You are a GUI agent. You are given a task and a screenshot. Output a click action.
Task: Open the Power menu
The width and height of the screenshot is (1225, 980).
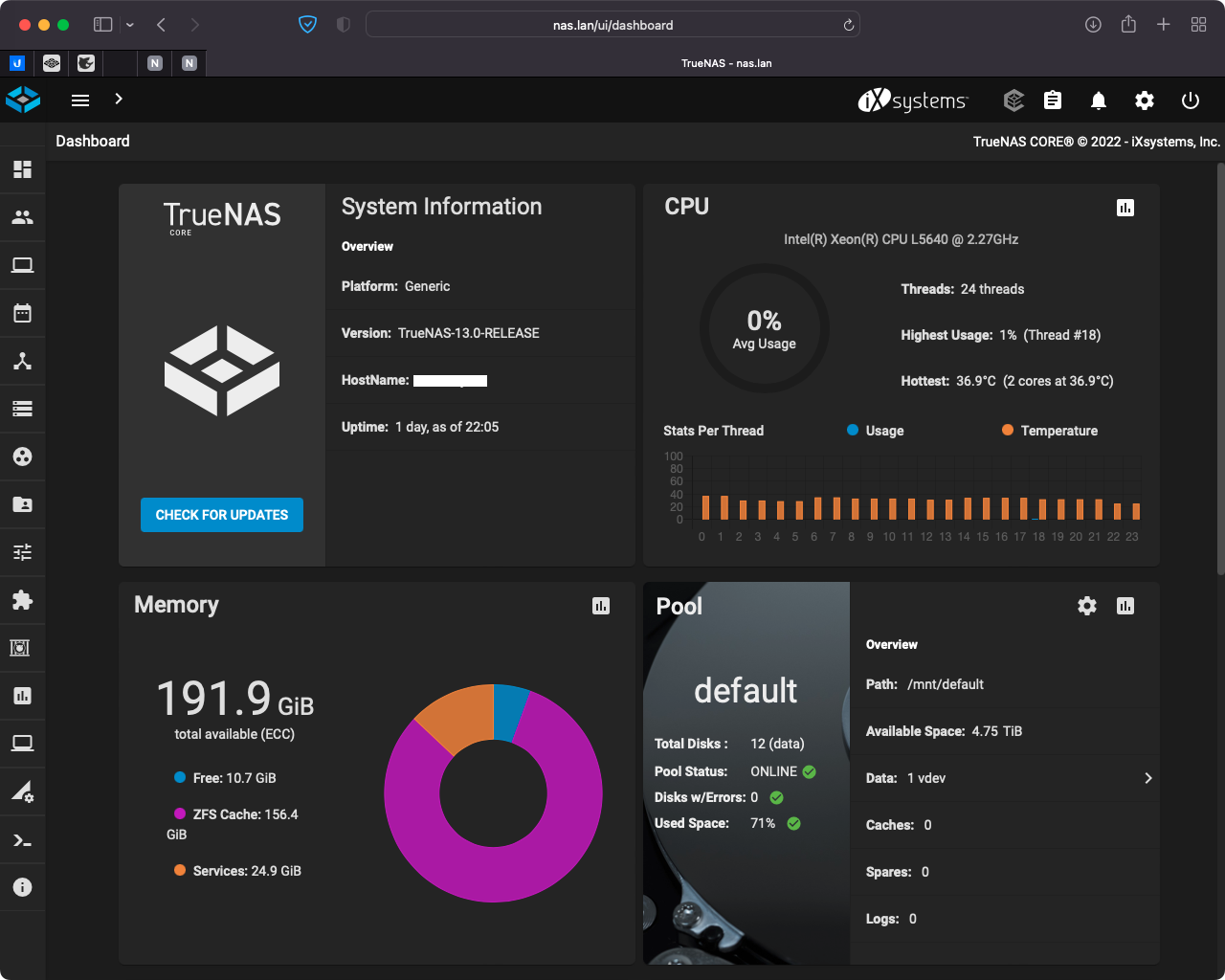pyautogui.click(x=1191, y=100)
